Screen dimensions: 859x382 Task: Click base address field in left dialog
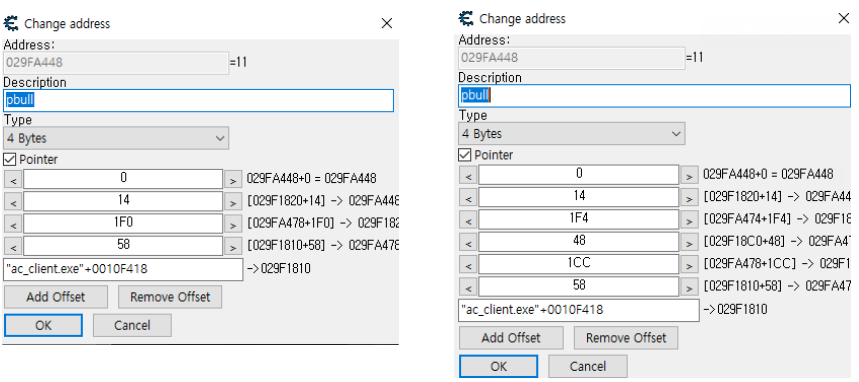click(x=123, y=269)
